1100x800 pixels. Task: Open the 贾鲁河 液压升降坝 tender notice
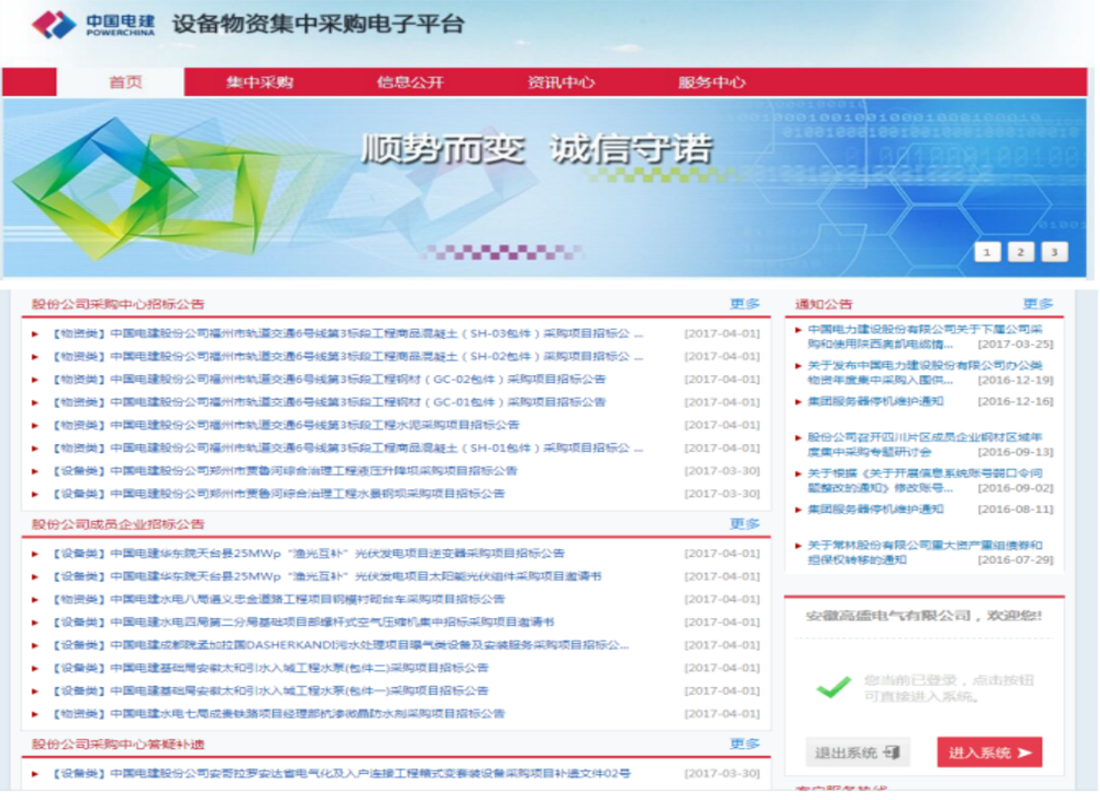286,471
